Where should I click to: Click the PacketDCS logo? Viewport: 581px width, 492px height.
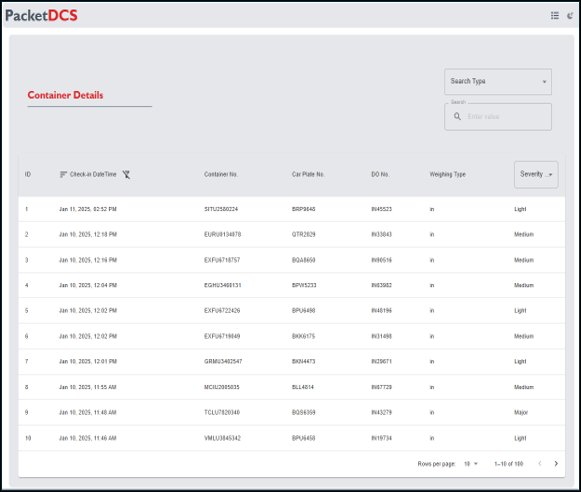coord(41,16)
